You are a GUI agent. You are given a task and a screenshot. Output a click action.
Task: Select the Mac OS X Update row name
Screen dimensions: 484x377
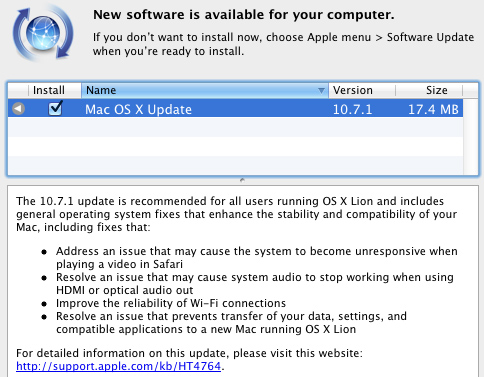(138, 109)
